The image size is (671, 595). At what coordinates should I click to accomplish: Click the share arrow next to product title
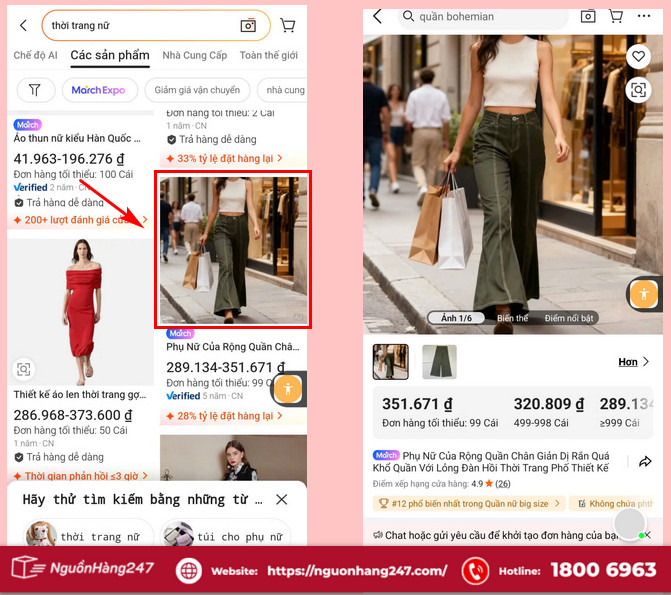tap(645, 461)
